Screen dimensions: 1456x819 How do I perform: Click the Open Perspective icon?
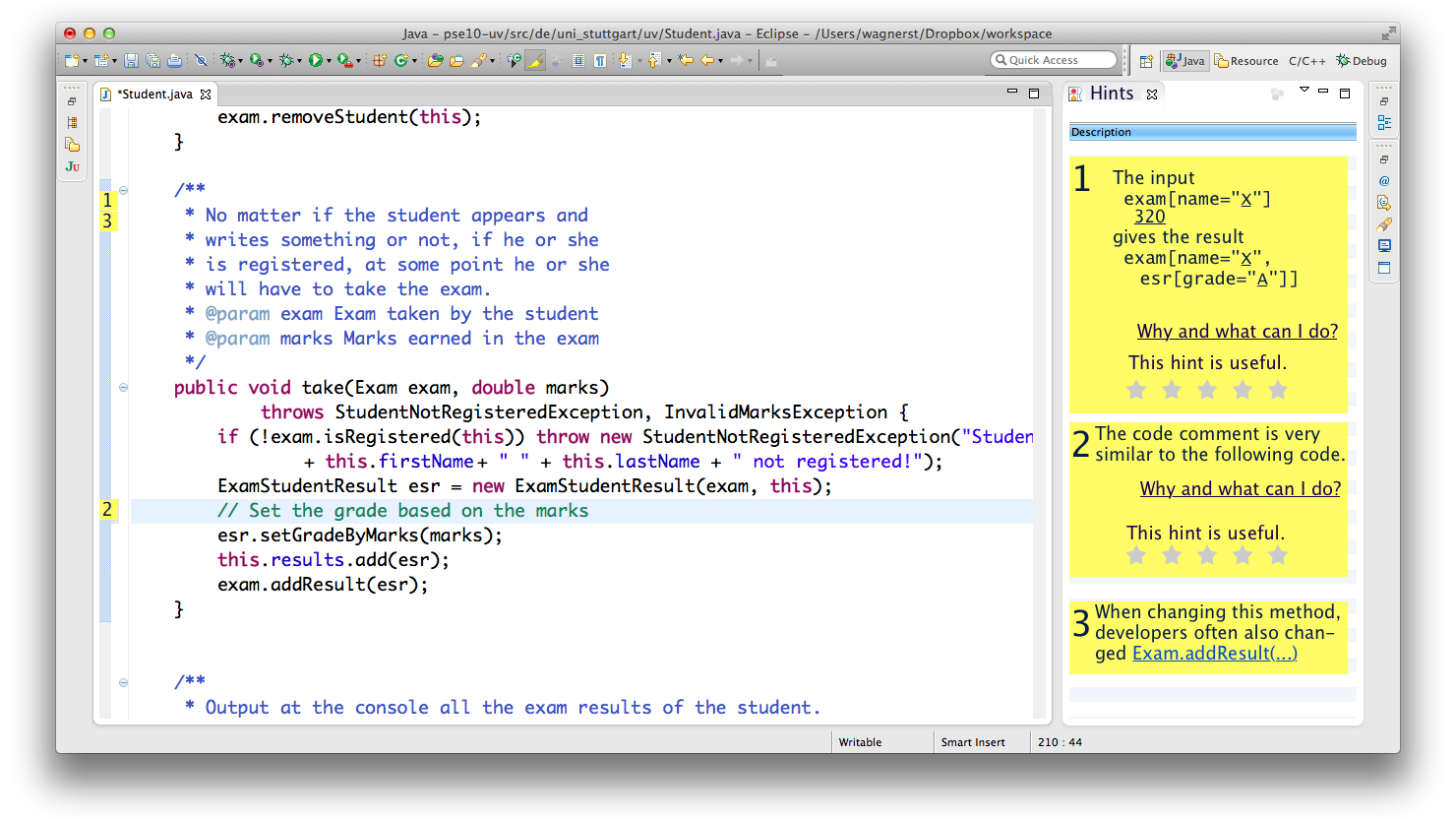(1146, 61)
